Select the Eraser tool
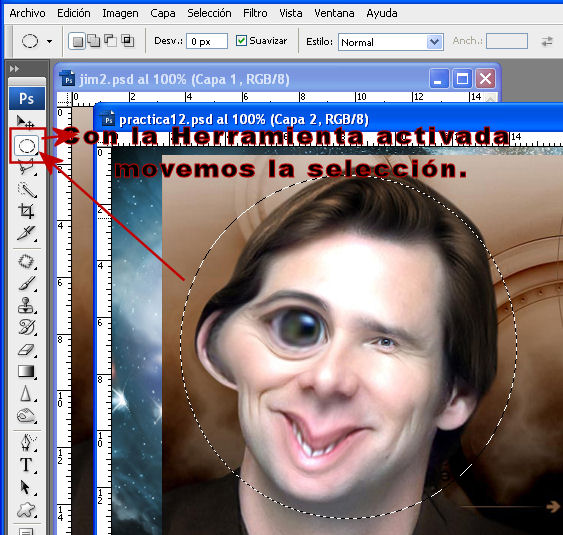563x535 pixels. [x=26, y=350]
